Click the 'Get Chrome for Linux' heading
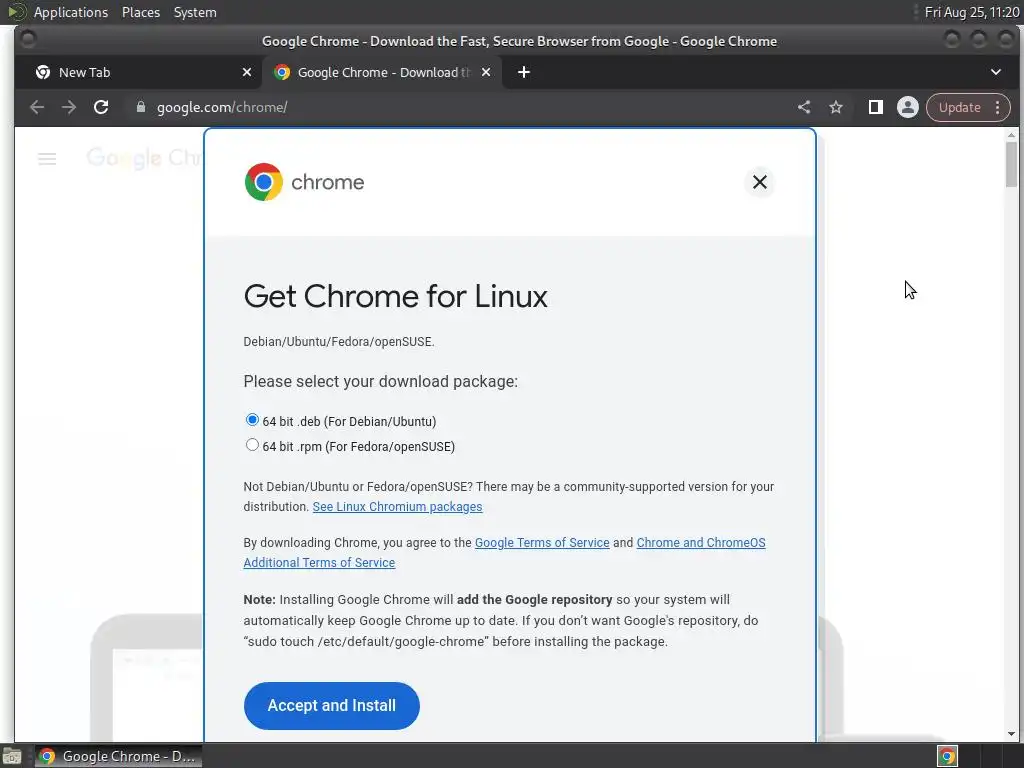This screenshot has width=1024, height=768. [395, 296]
